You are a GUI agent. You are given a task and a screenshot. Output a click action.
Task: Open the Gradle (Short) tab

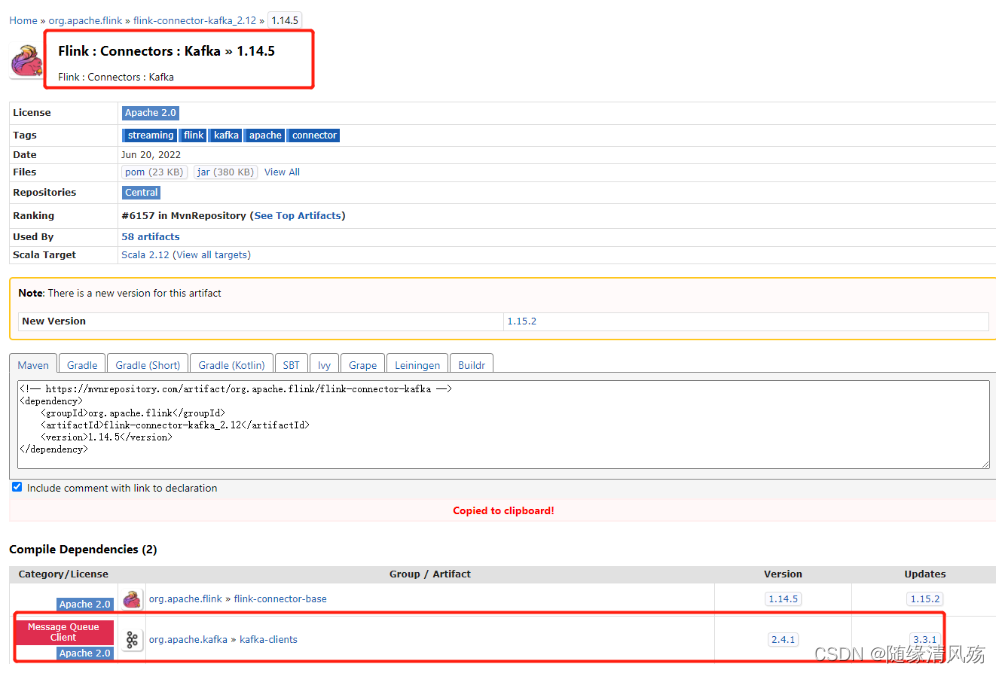pos(147,365)
